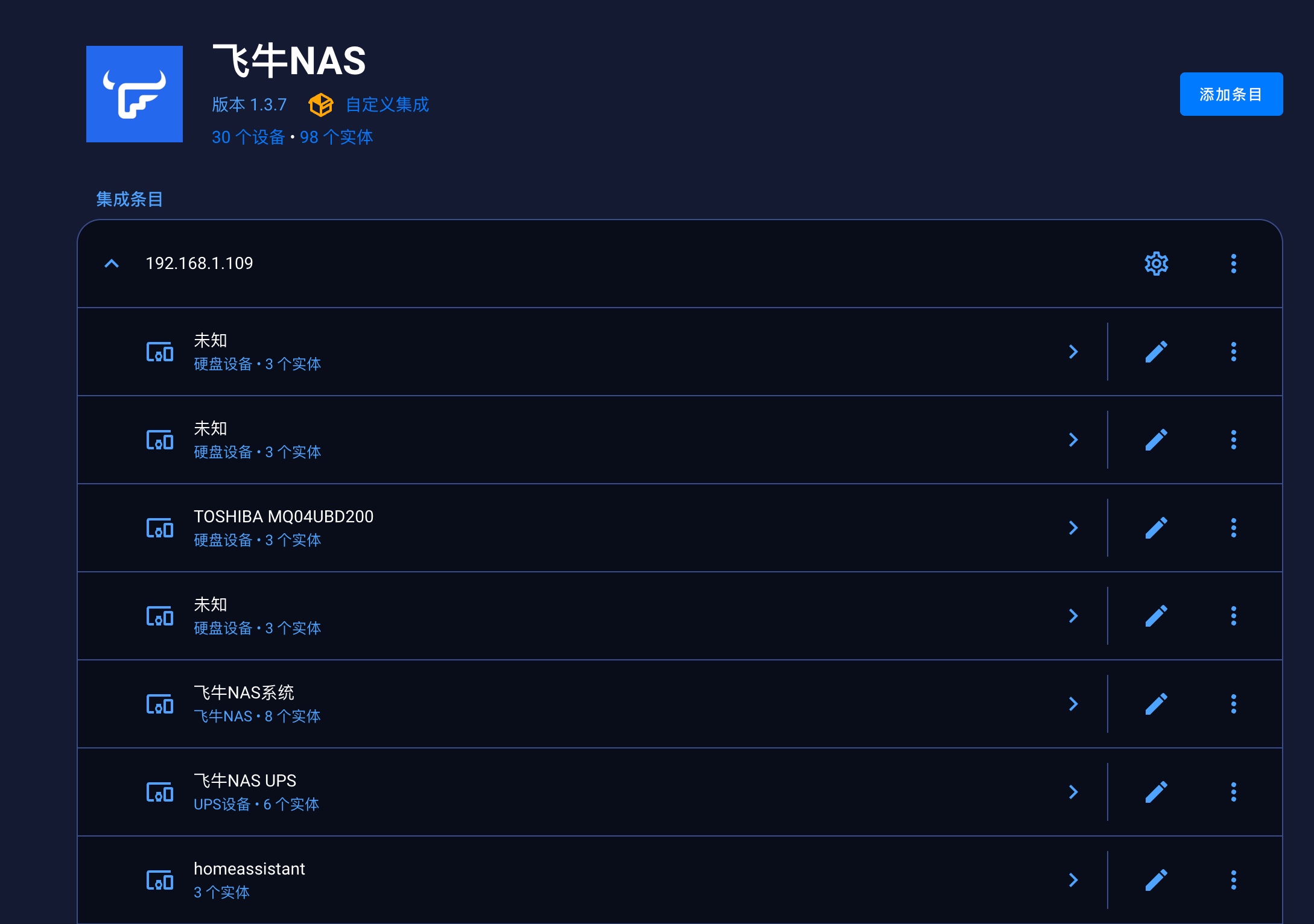Click edit pencil for 飞牛NAS UPS

[1156, 792]
